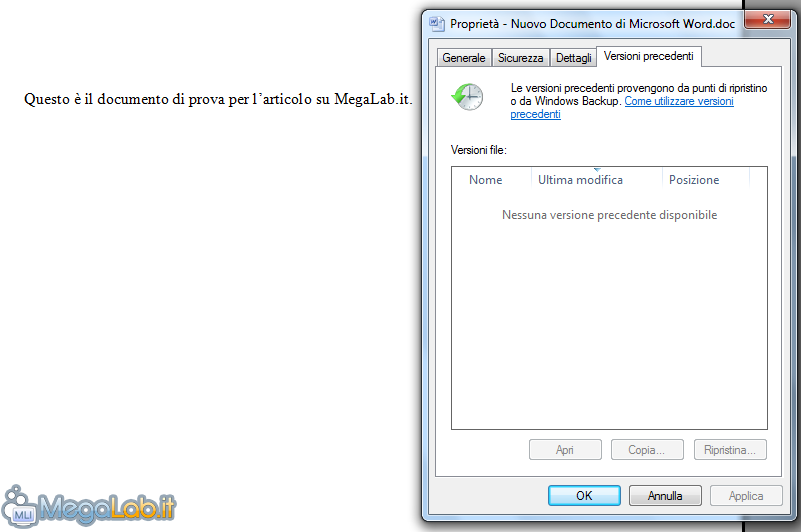Screen dimensions: 801x532
Task: Close the Proprietà dialog with X
Action: point(767,19)
